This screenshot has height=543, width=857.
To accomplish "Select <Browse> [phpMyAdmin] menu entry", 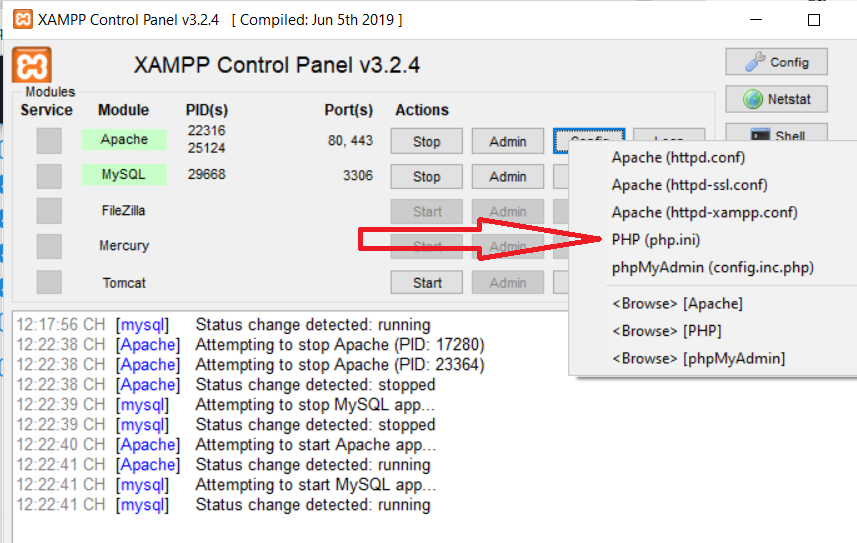I will [x=698, y=358].
